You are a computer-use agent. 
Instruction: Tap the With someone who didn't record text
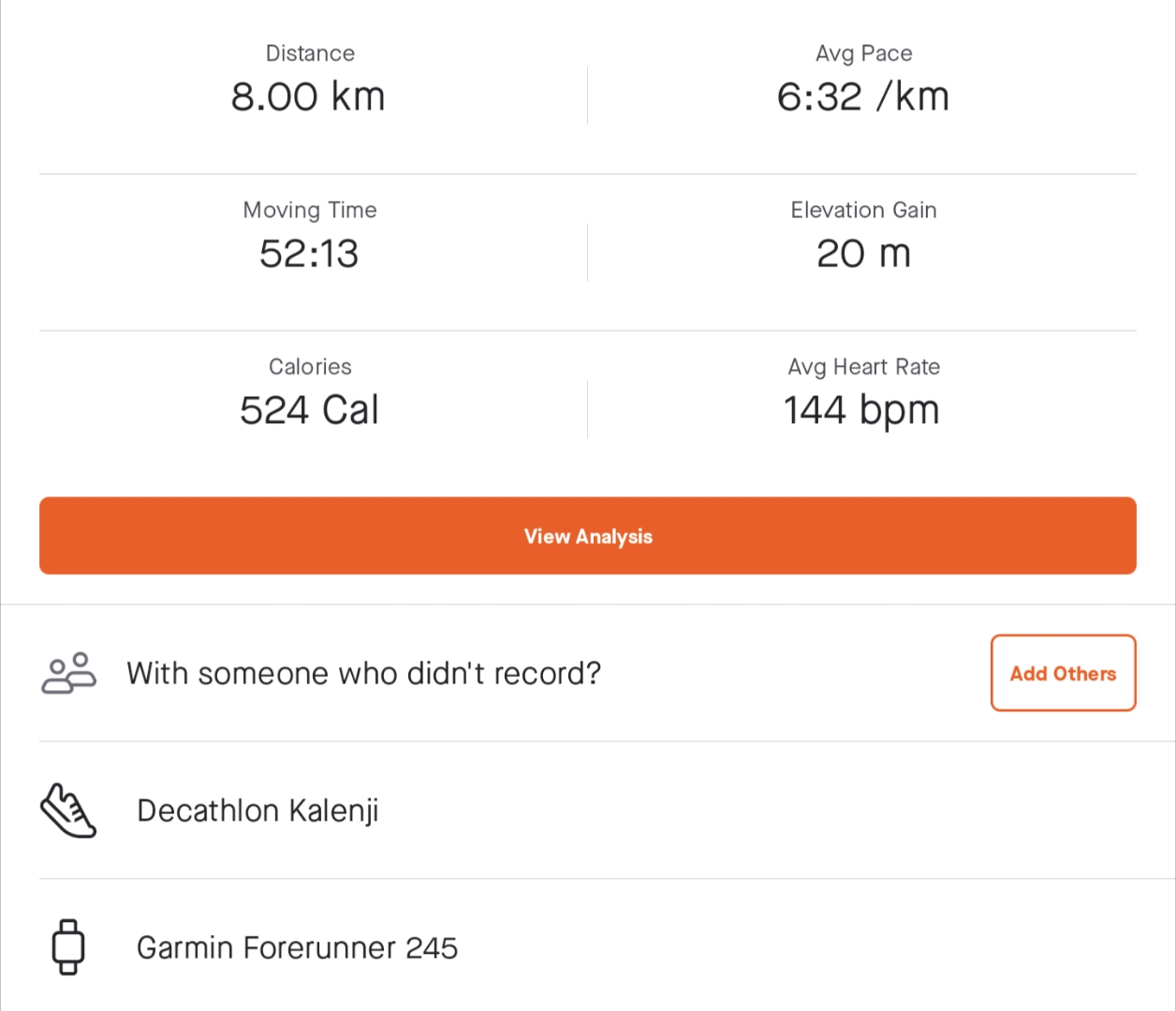364,673
